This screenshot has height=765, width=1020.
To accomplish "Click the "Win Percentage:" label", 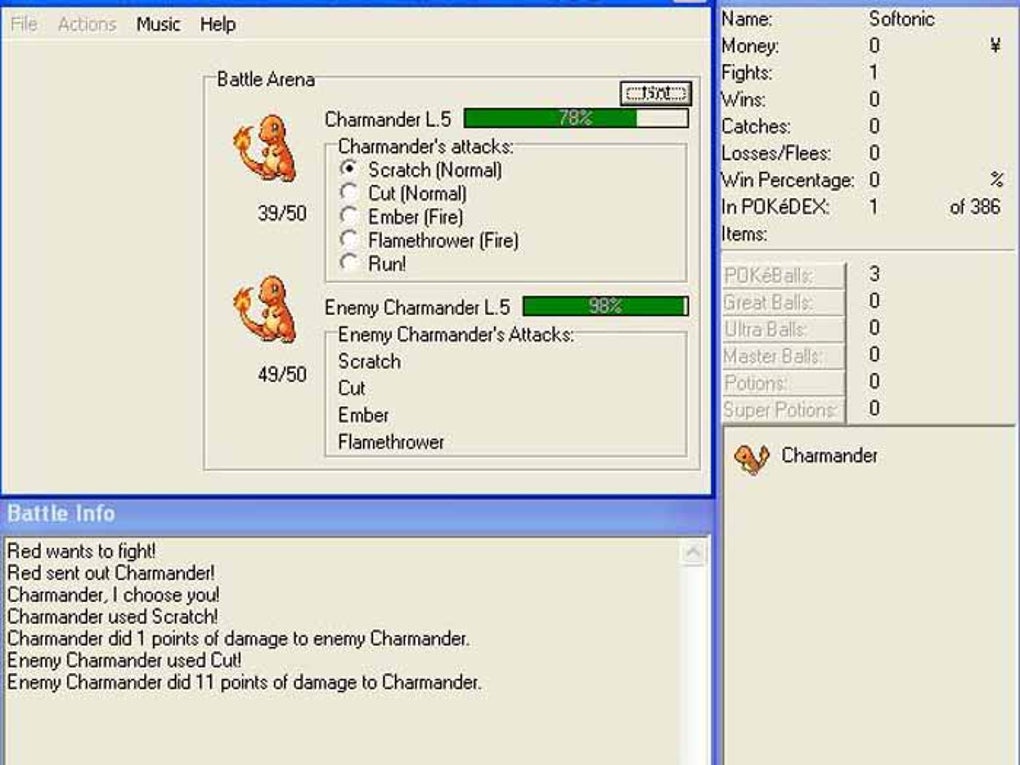I will coord(788,180).
